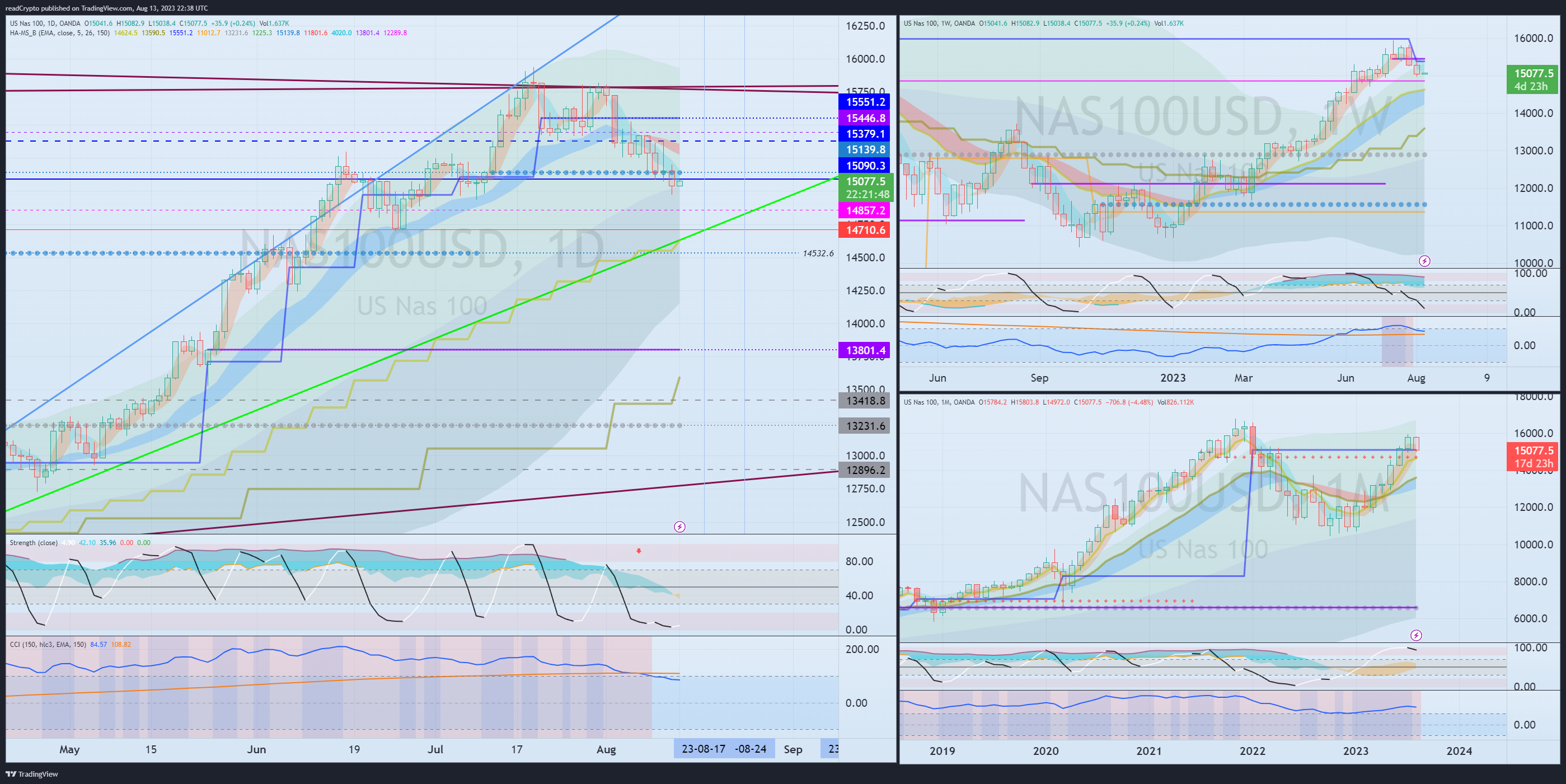
Task: Open the Strength (close) indicator legend
Action: 34,543
